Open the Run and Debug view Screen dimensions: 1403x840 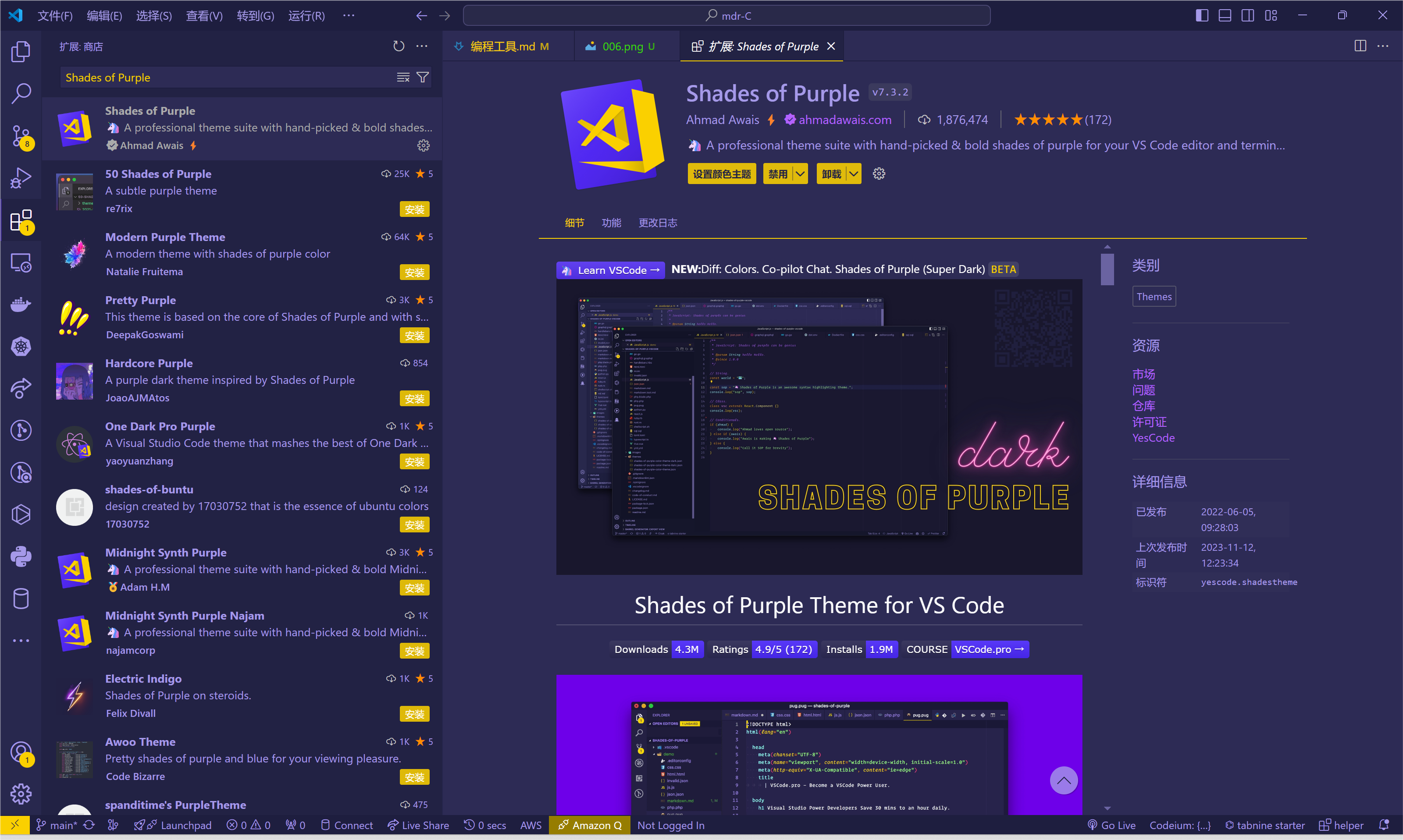21,178
